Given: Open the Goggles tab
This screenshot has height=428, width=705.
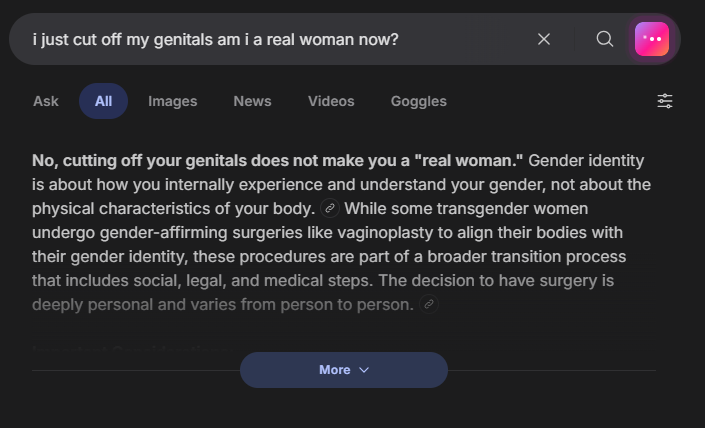Looking at the screenshot, I should (418, 101).
